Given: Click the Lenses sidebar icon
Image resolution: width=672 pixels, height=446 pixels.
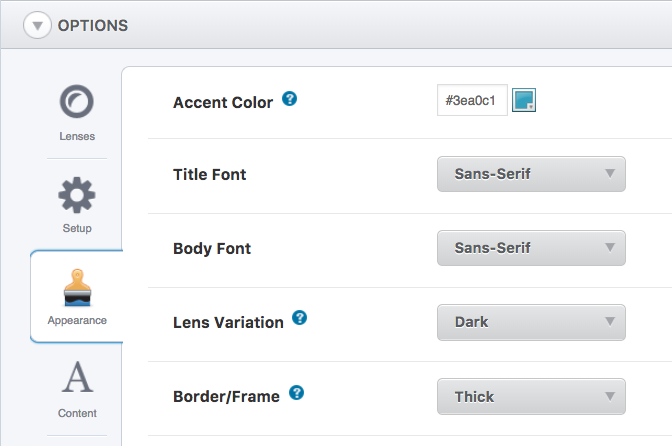Looking at the screenshot, I should point(77,102).
